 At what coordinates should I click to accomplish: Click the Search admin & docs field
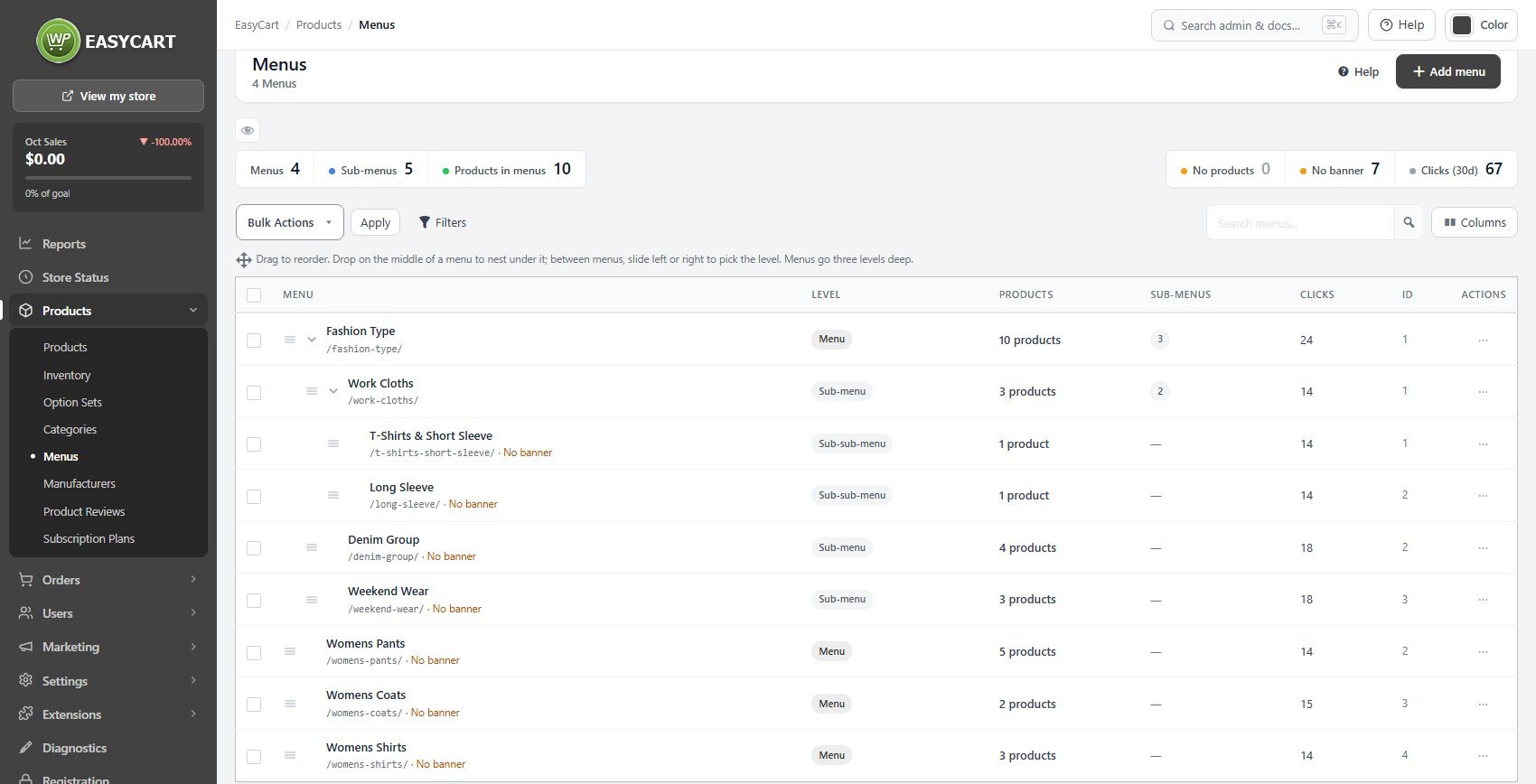(1254, 25)
